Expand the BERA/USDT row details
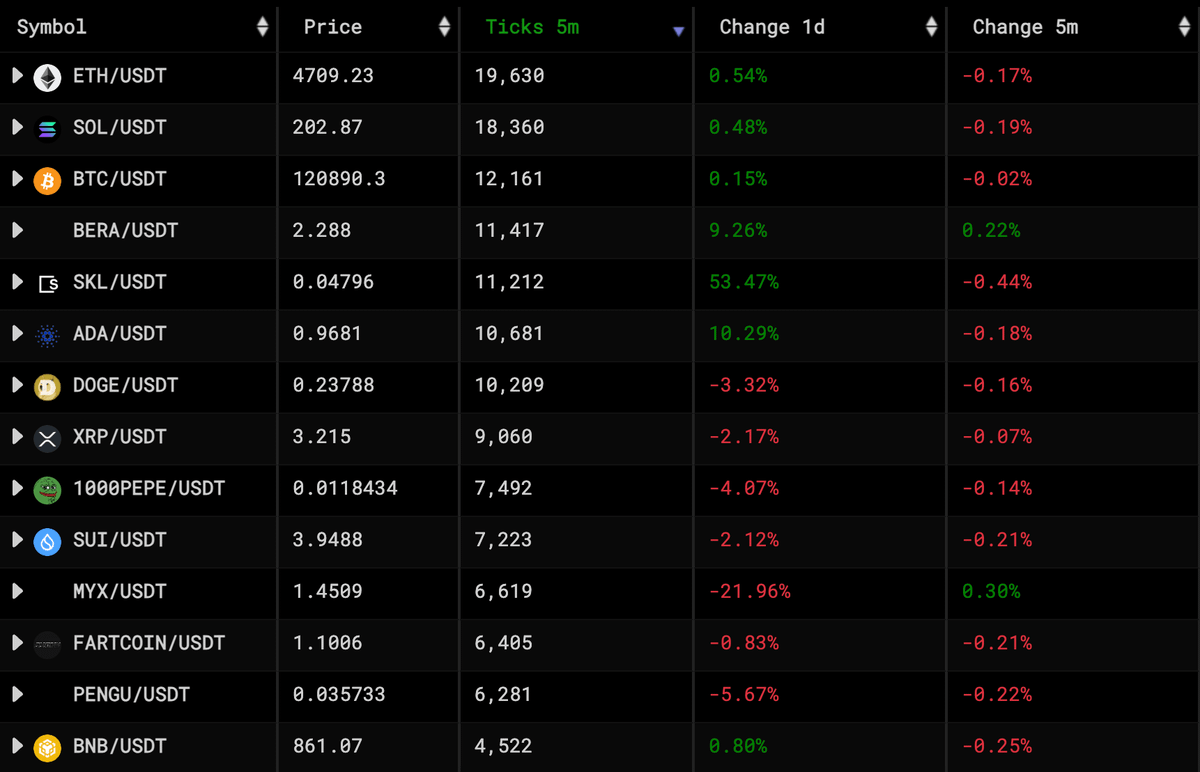This screenshot has width=1200, height=772. pyautogui.click(x=17, y=231)
